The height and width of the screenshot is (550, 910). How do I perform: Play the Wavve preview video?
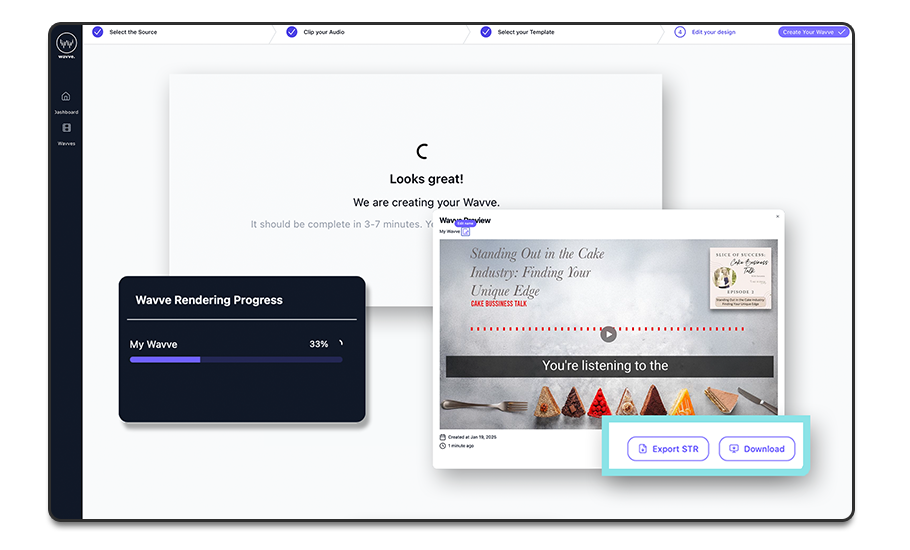click(608, 334)
